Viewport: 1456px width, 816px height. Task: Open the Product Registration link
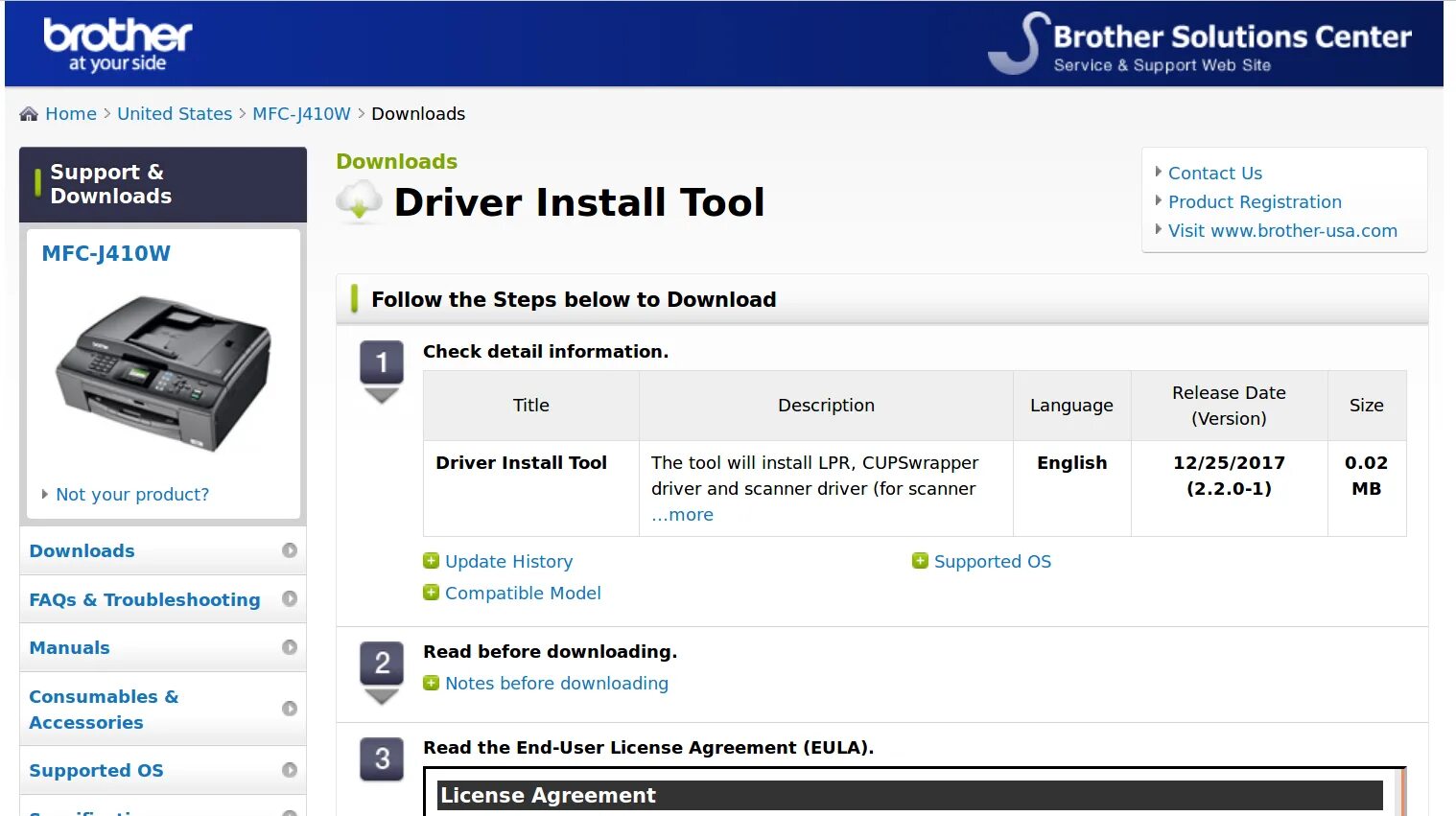(x=1255, y=202)
